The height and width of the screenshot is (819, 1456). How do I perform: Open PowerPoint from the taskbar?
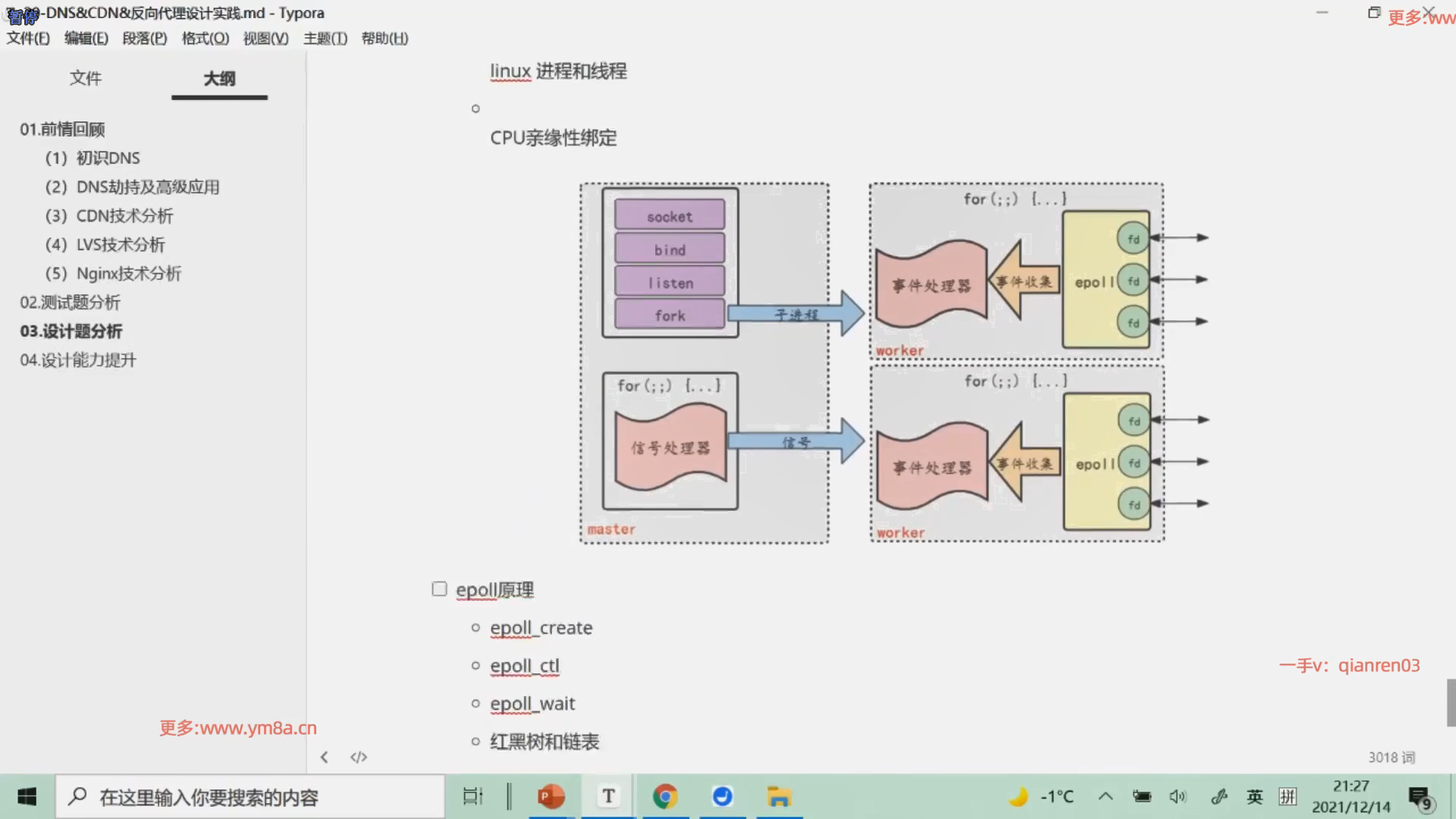pos(551,796)
